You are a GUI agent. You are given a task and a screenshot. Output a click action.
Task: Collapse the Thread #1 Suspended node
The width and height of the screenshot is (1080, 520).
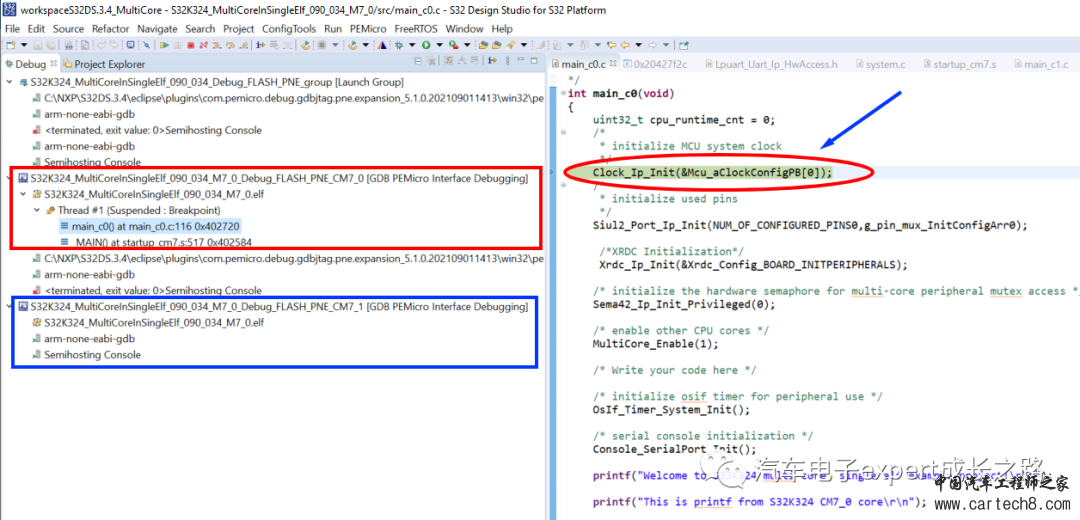click(38, 210)
